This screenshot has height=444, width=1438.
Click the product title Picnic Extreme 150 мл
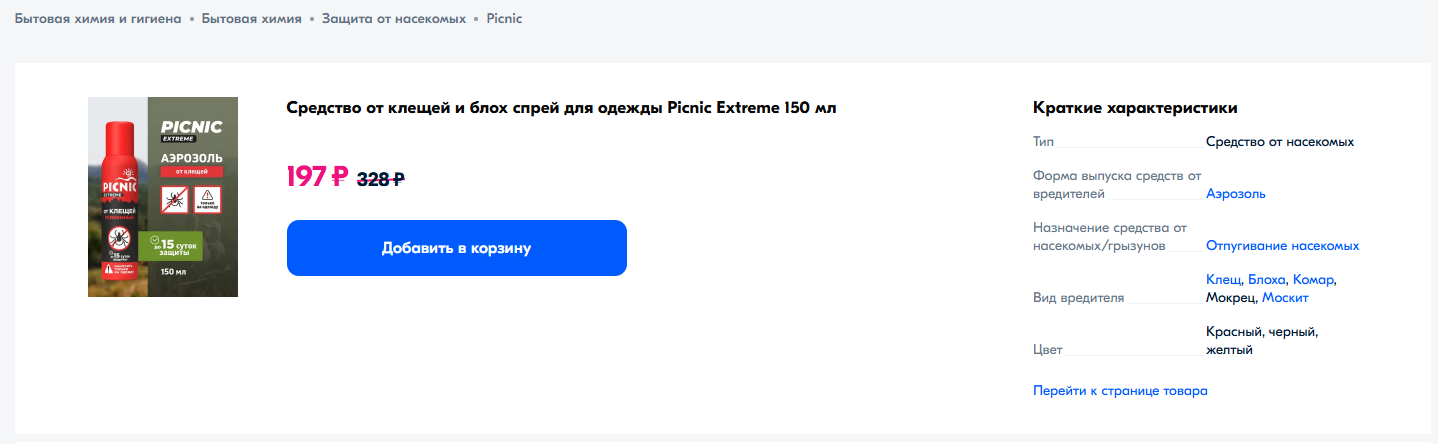tap(561, 108)
